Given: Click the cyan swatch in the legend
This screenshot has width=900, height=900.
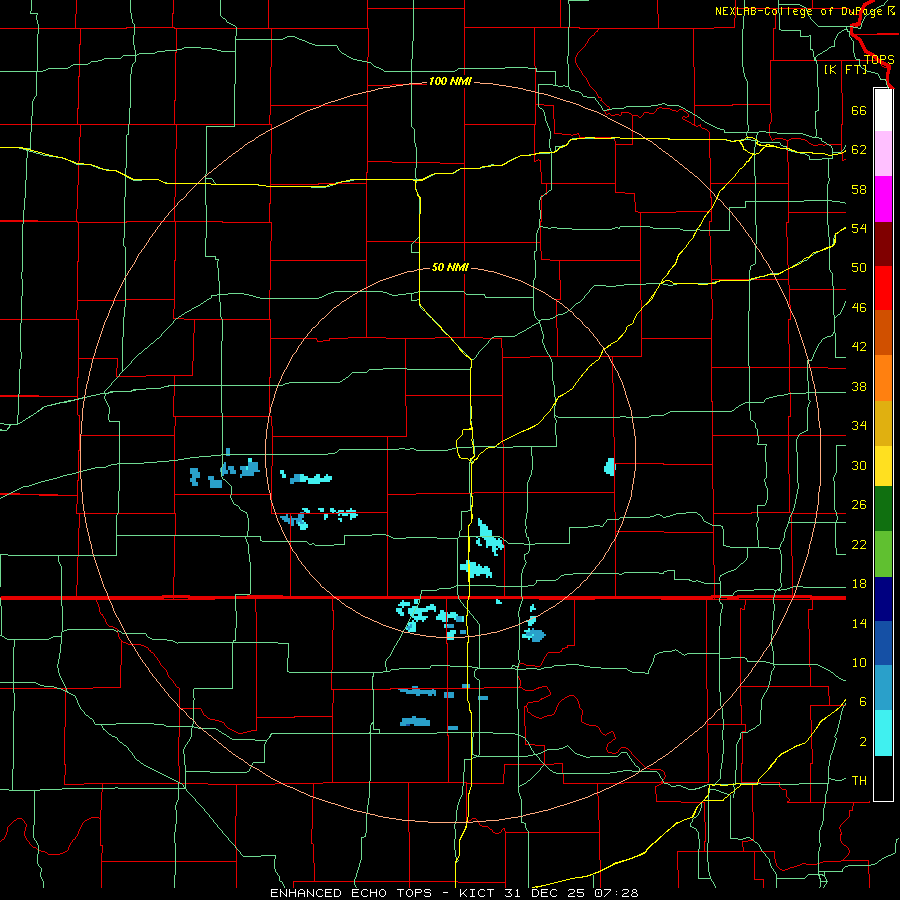Looking at the screenshot, I should click(x=883, y=734).
